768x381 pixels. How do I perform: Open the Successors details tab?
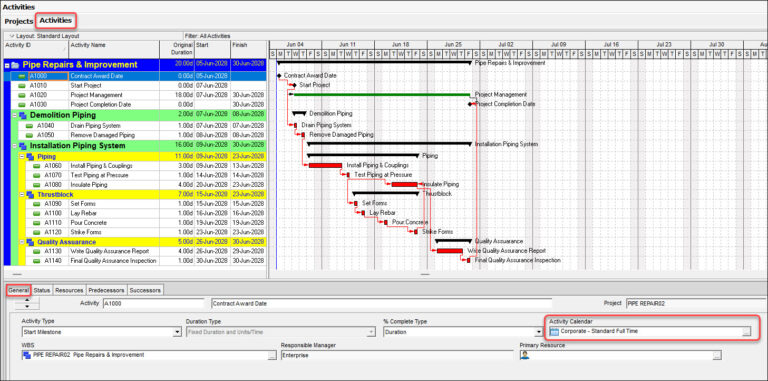(145, 290)
